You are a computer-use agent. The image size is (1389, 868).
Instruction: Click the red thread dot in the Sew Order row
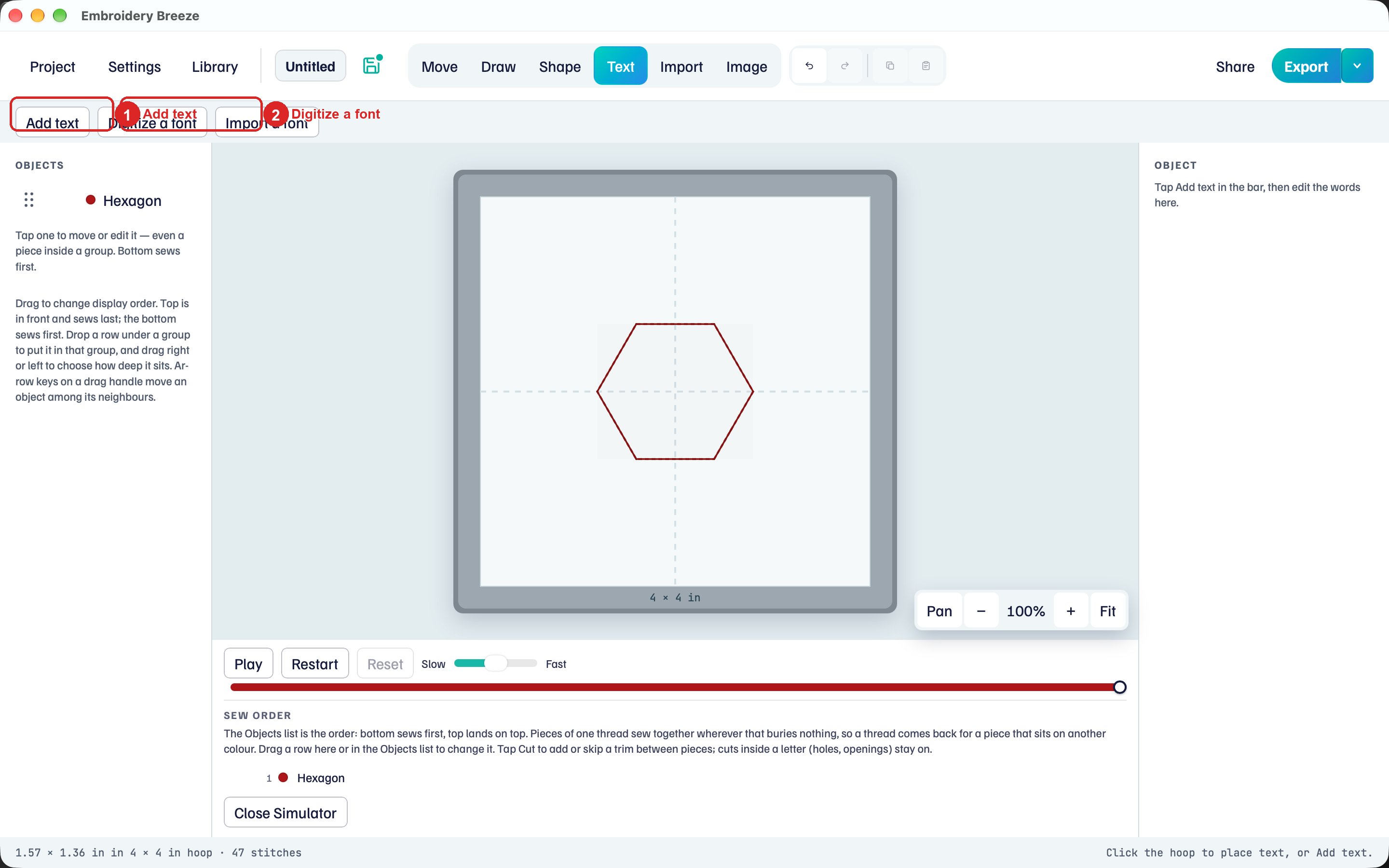point(283,777)
